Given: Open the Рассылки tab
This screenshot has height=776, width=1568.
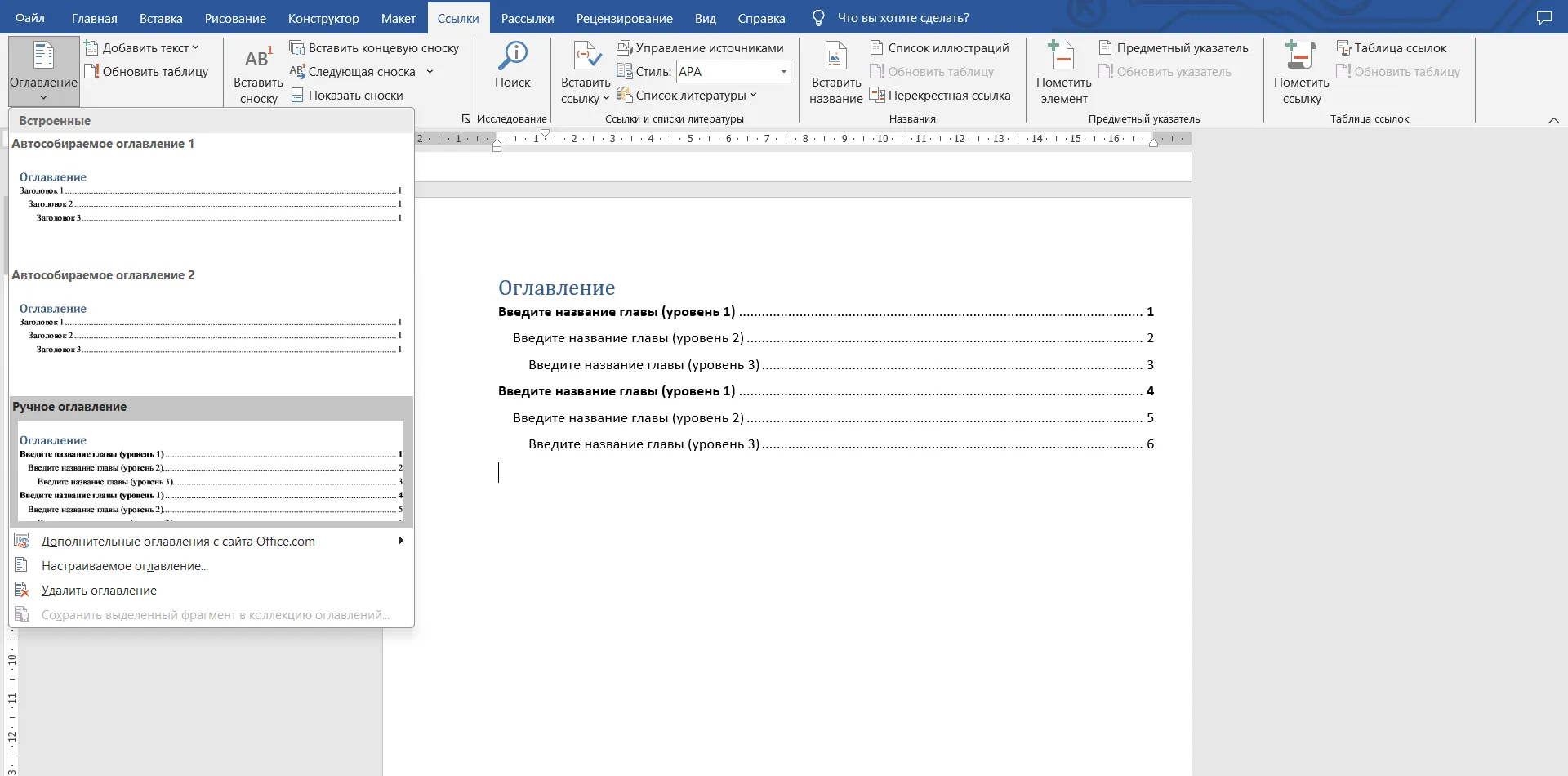Looking at the screenshot, I should [528, 18].
